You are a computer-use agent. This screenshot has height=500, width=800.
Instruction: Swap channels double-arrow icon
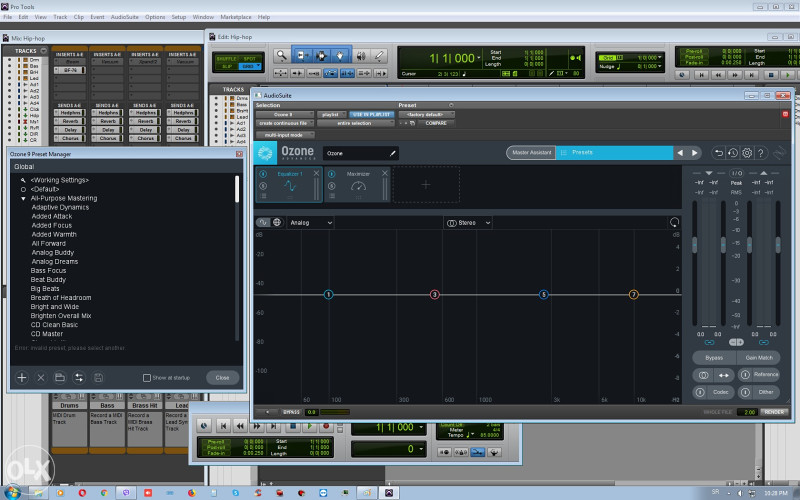pyautogui.click(x=723, y=375)
